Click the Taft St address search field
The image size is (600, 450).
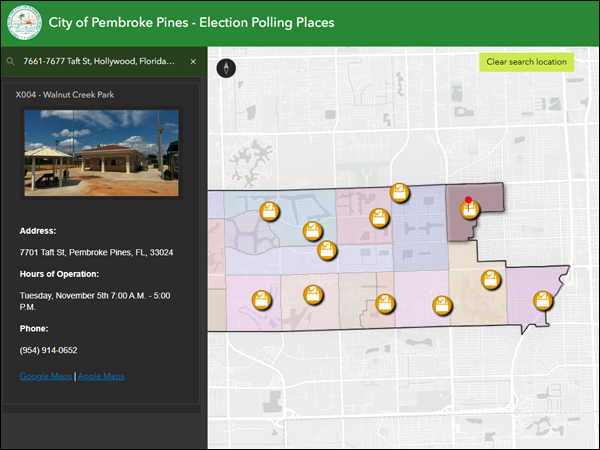(100, 61)
